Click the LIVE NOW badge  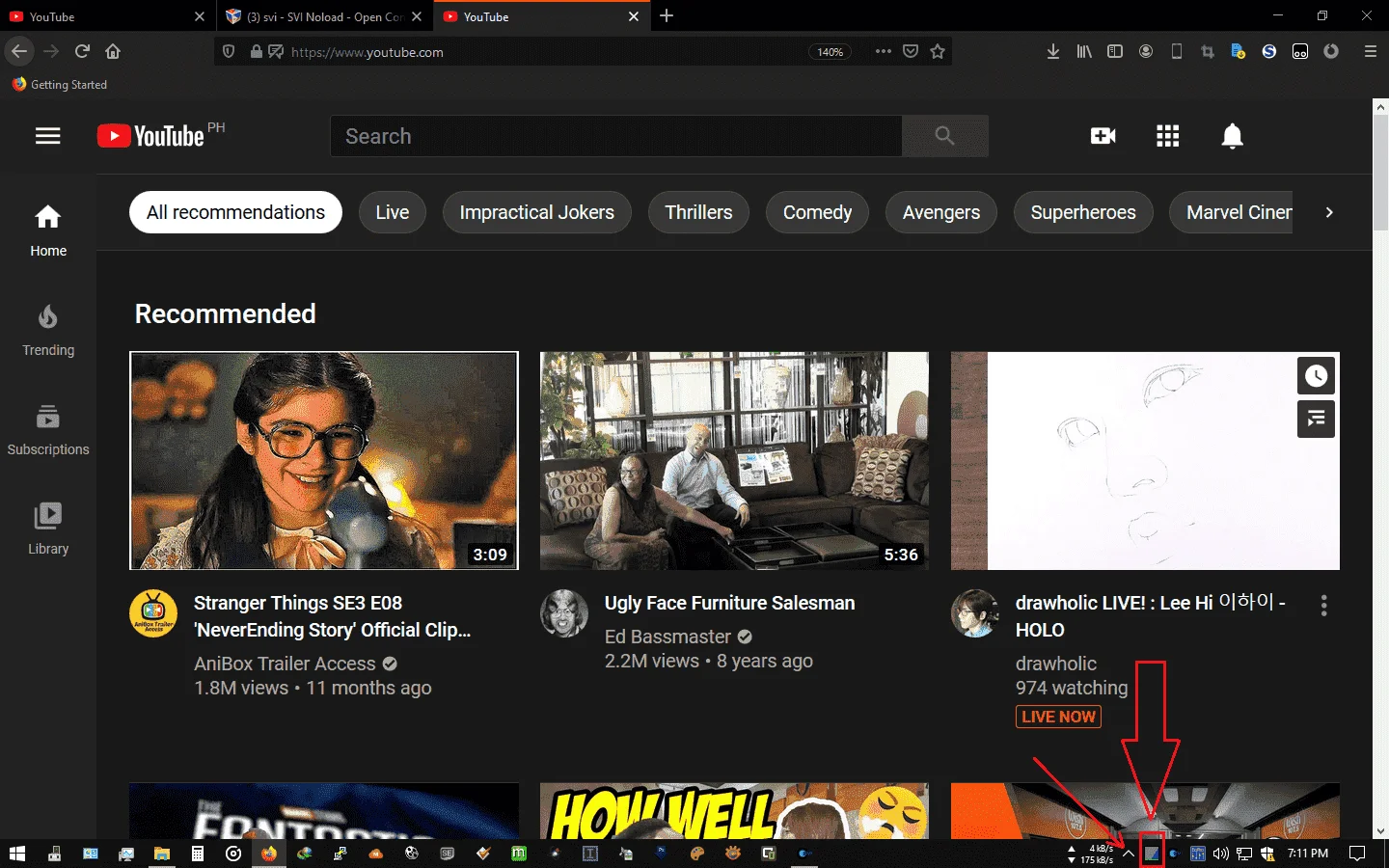coord(1058,717)
